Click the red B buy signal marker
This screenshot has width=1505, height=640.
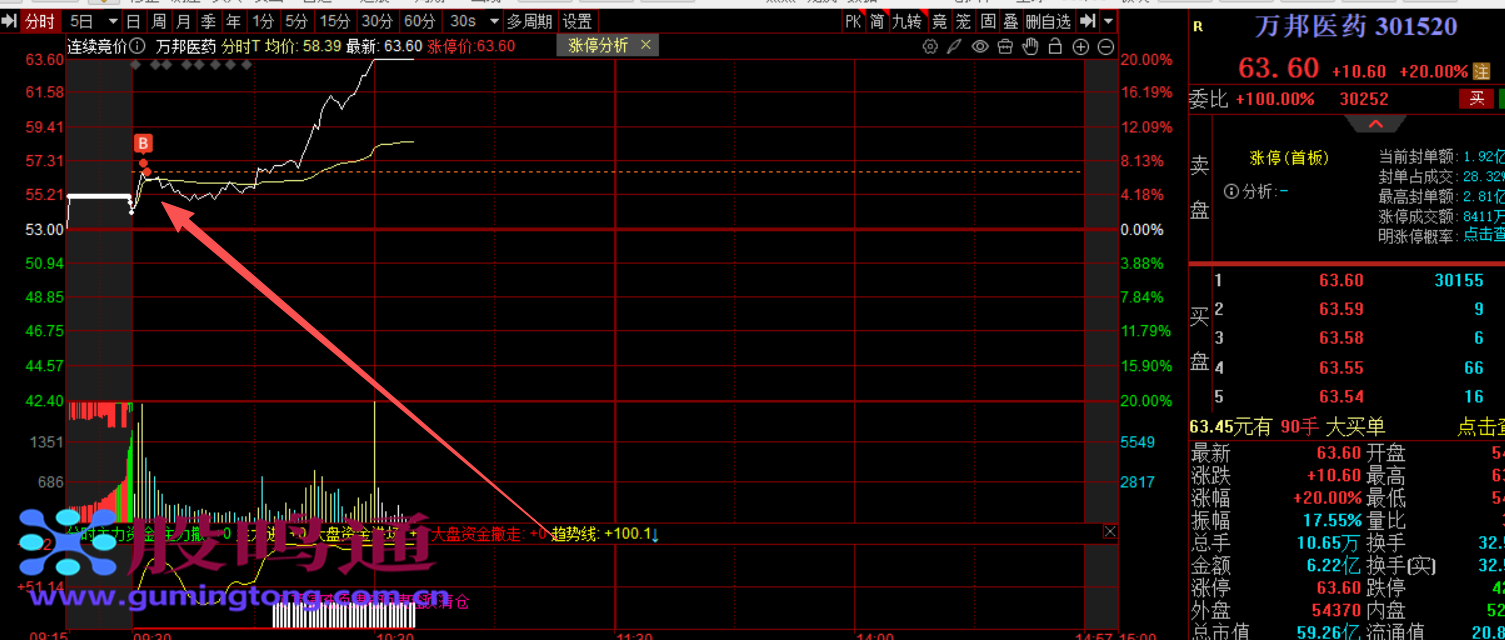click(143, 143)
